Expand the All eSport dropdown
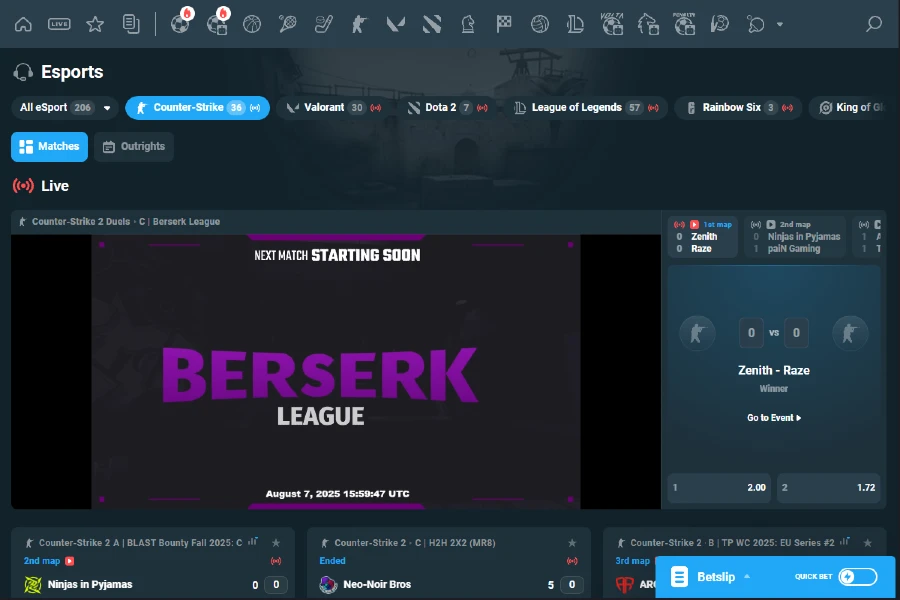The image size is (900, 600). point(62,107)
